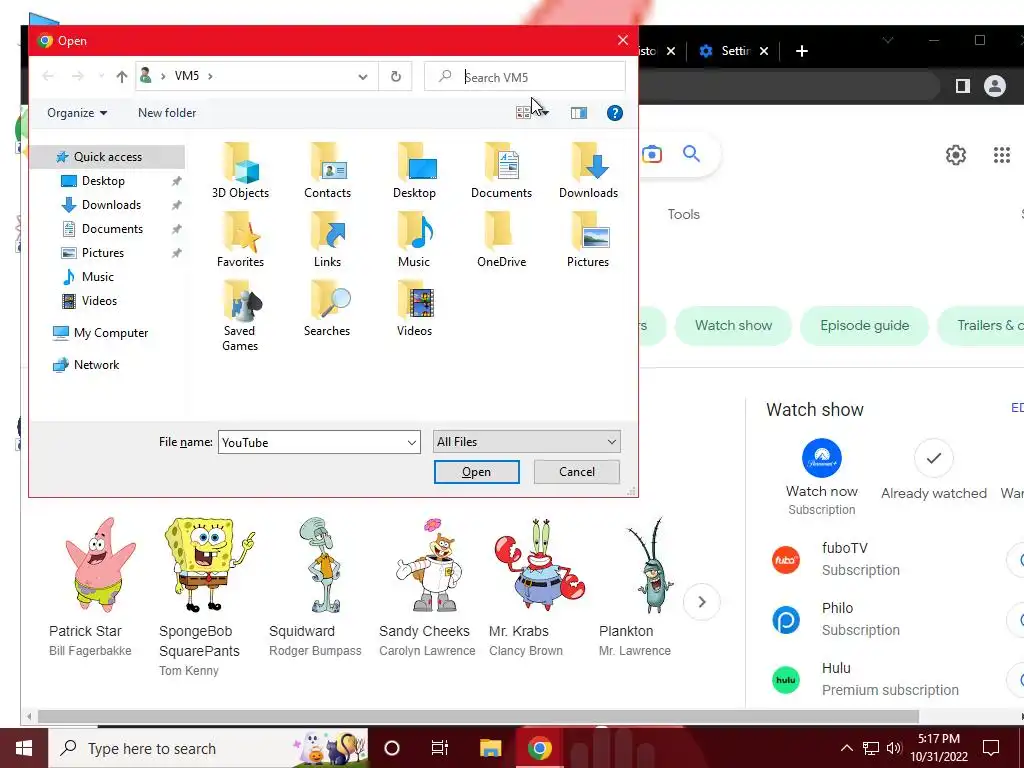The image size is (1024, 768).
Task: Show hidden system tray icons
Action: tap(846, 748)
